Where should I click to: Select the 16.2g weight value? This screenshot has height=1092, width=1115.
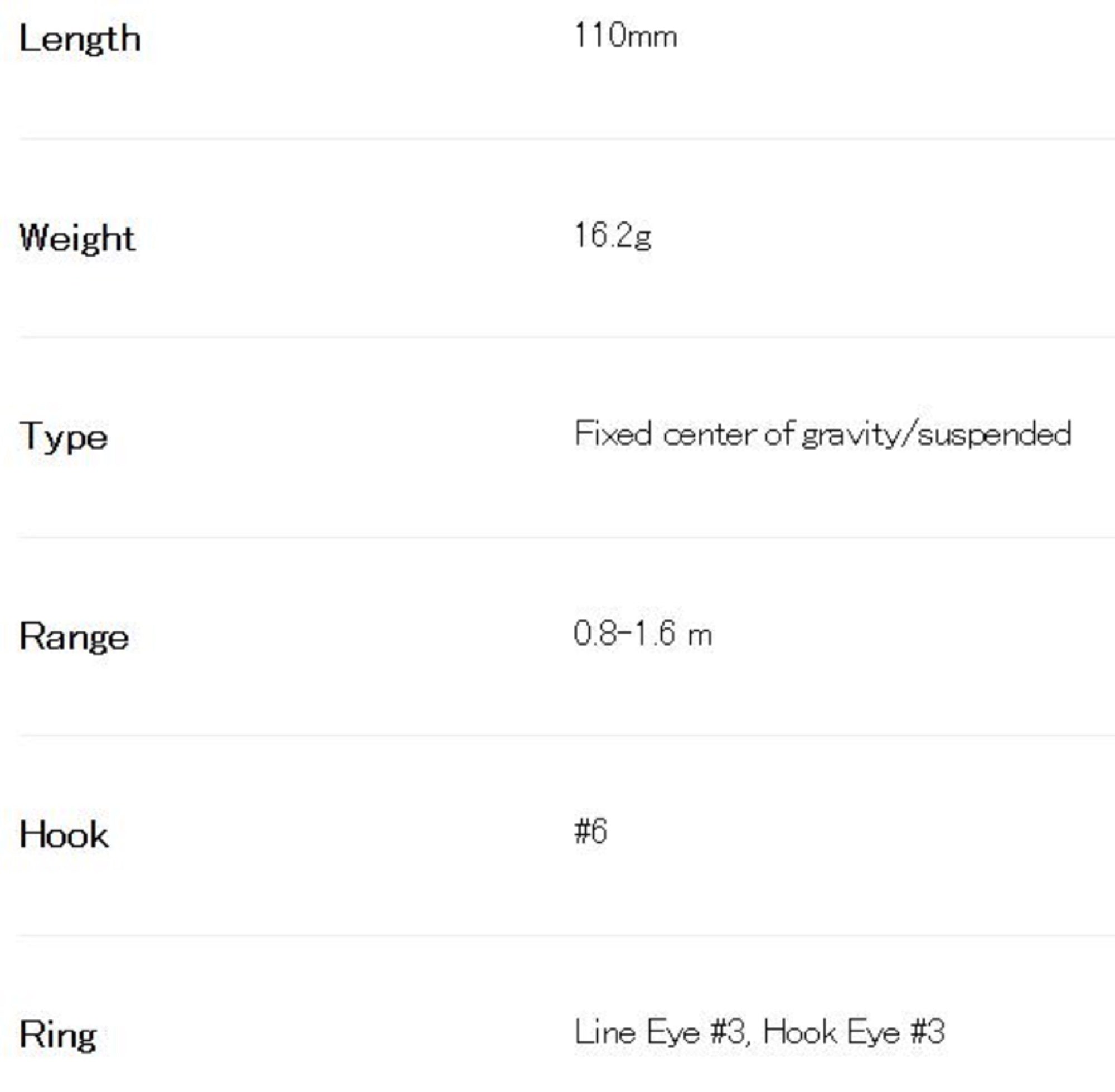click(612, 236)
